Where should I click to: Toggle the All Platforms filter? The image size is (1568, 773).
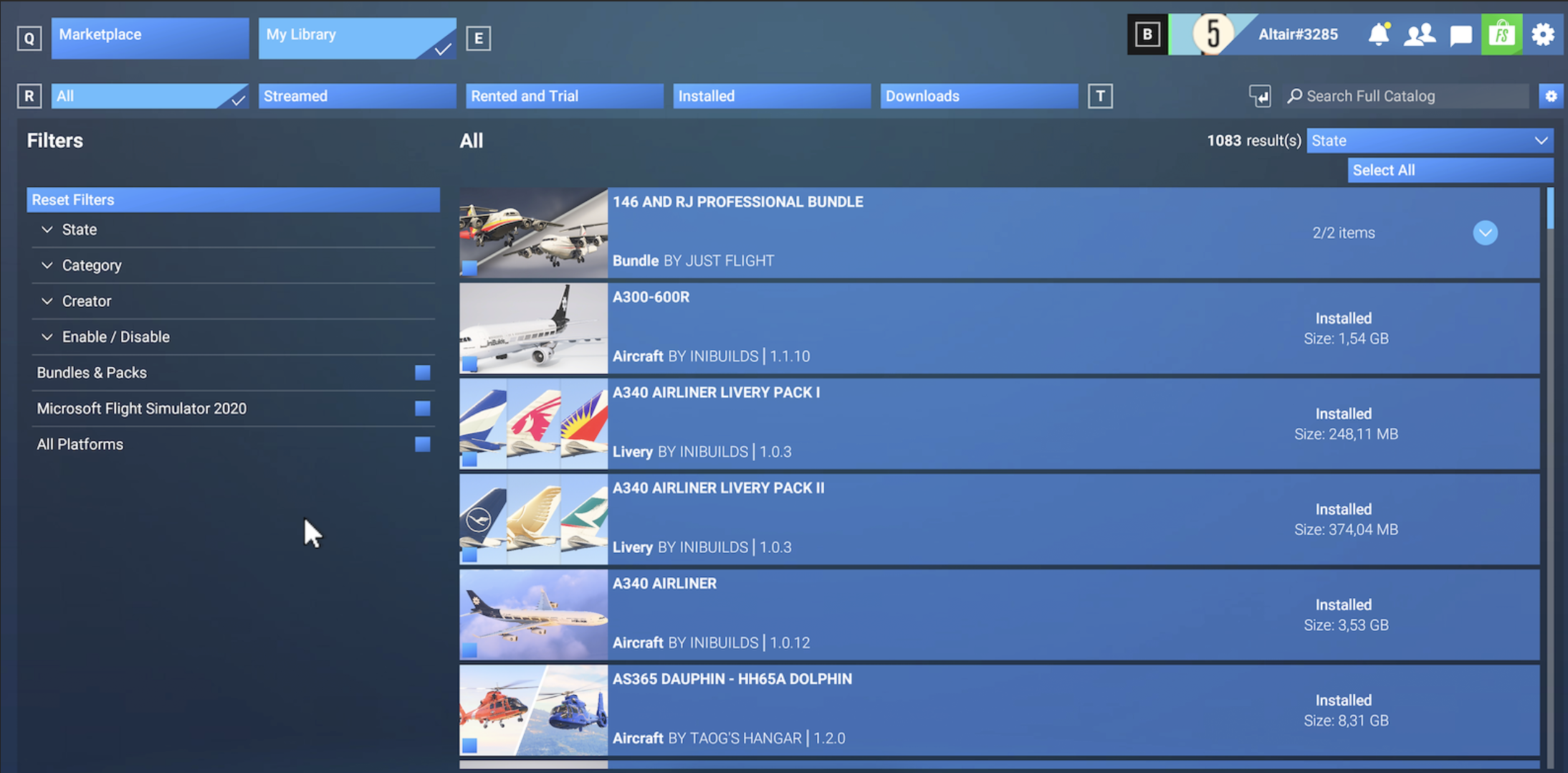[x=423, y=445]
